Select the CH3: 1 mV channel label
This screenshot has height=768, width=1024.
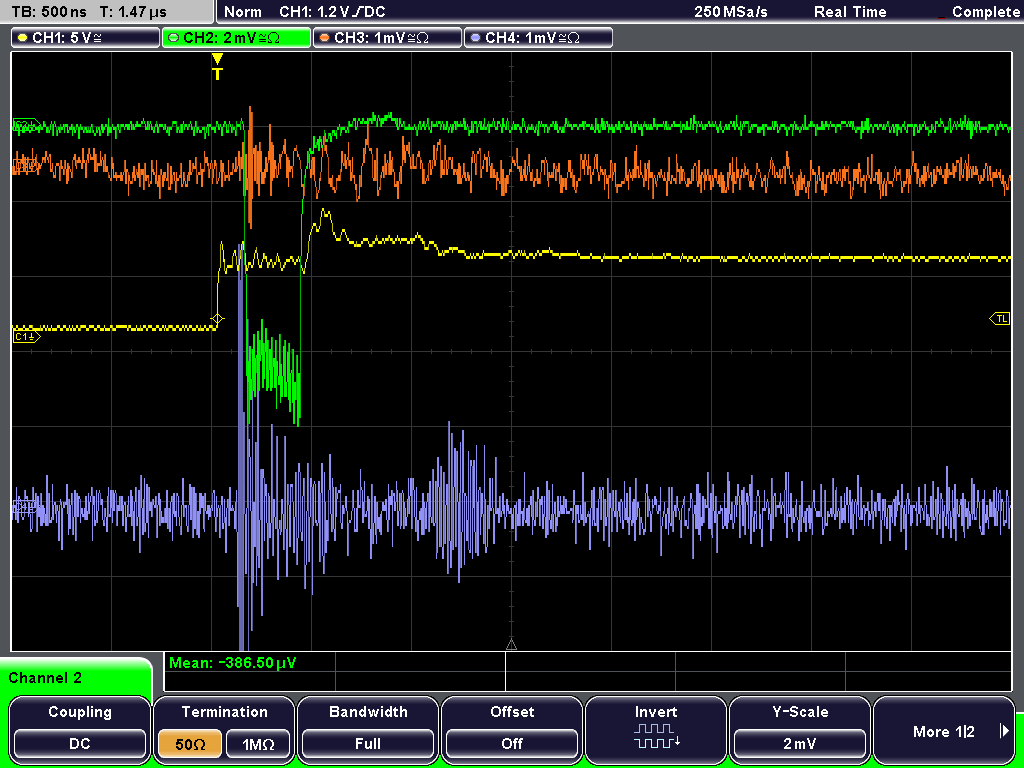pos(387,37)
